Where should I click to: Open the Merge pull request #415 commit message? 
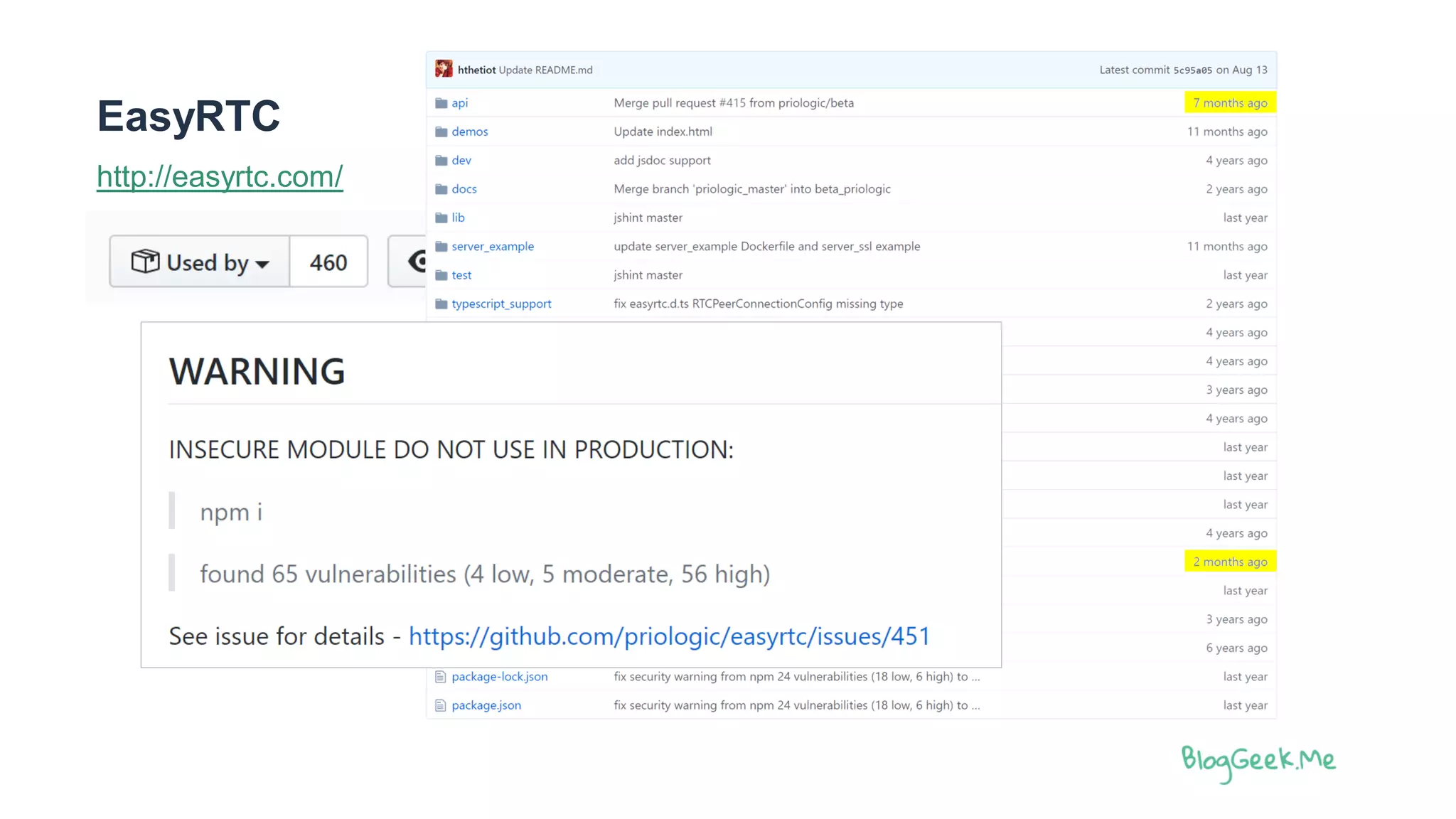734,103
